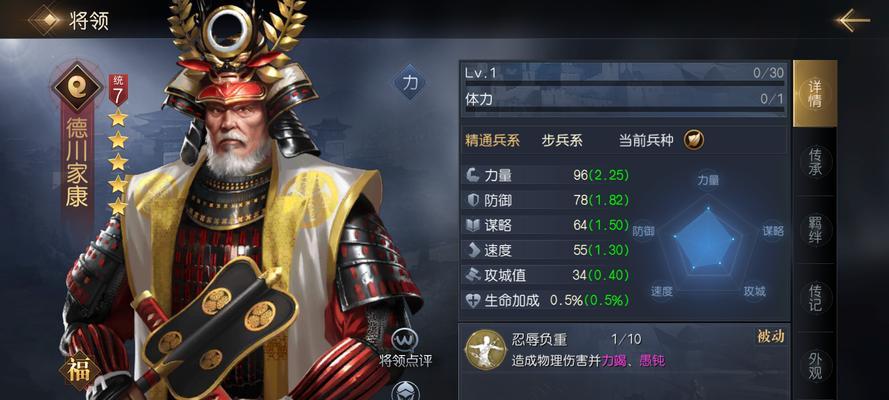Tap the current troop type shield icon
889x400 pixels.
click(693, 140)
